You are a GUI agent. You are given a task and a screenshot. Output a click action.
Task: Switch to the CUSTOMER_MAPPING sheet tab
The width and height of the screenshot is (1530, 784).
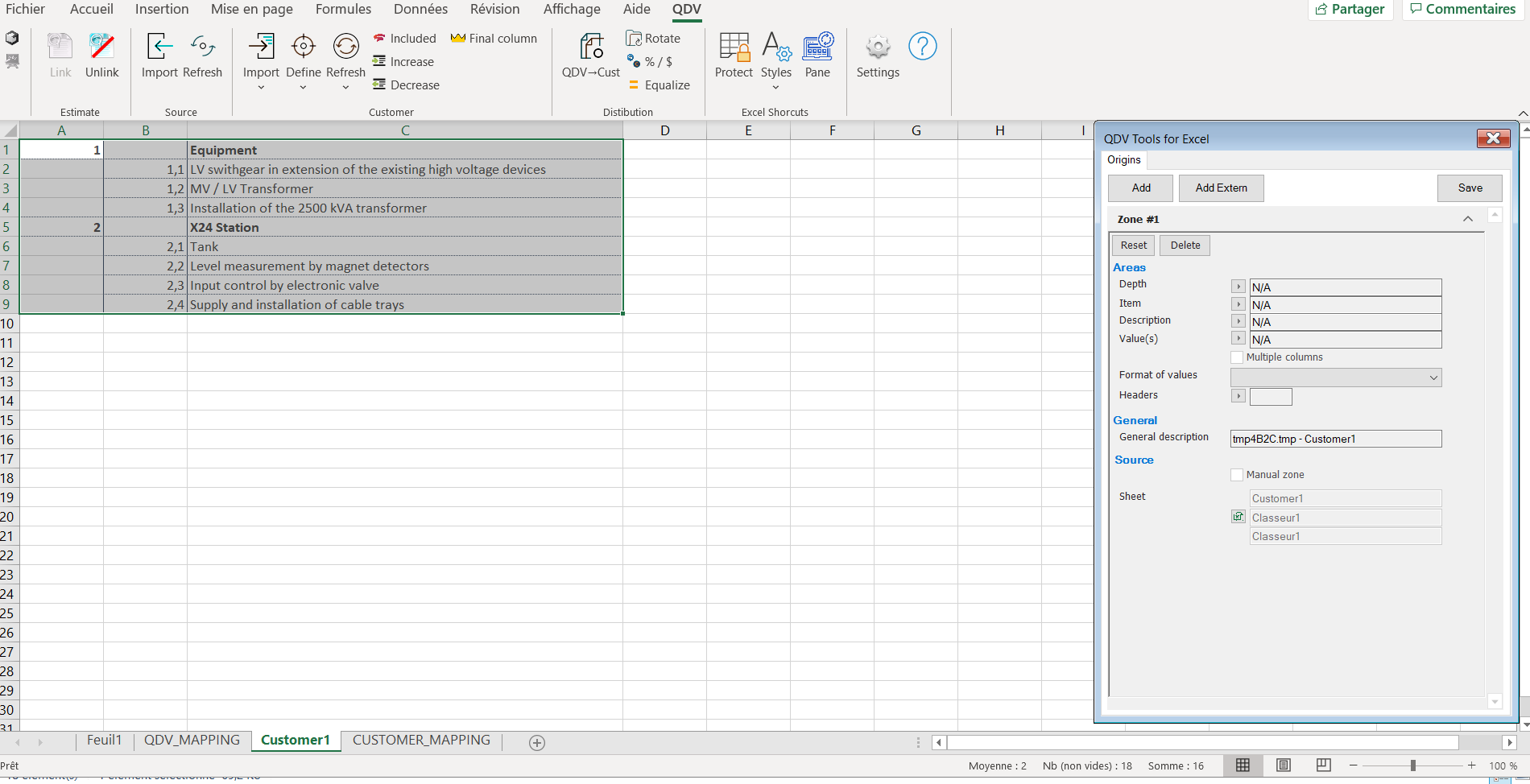click(421, 741)
